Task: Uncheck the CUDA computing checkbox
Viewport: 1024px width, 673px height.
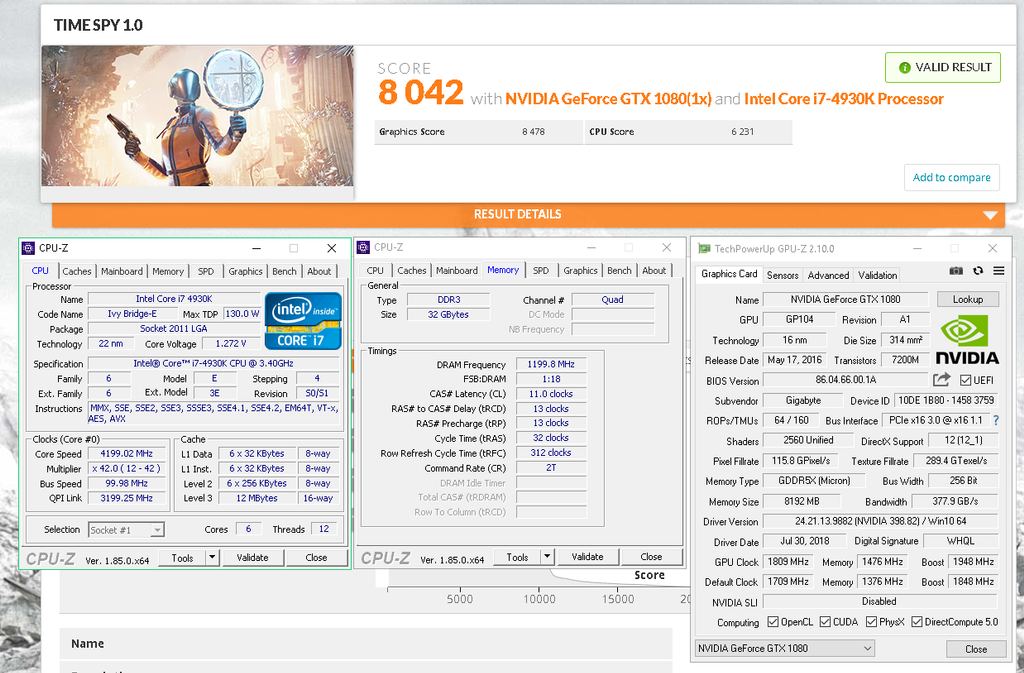Action: [826, 621]
